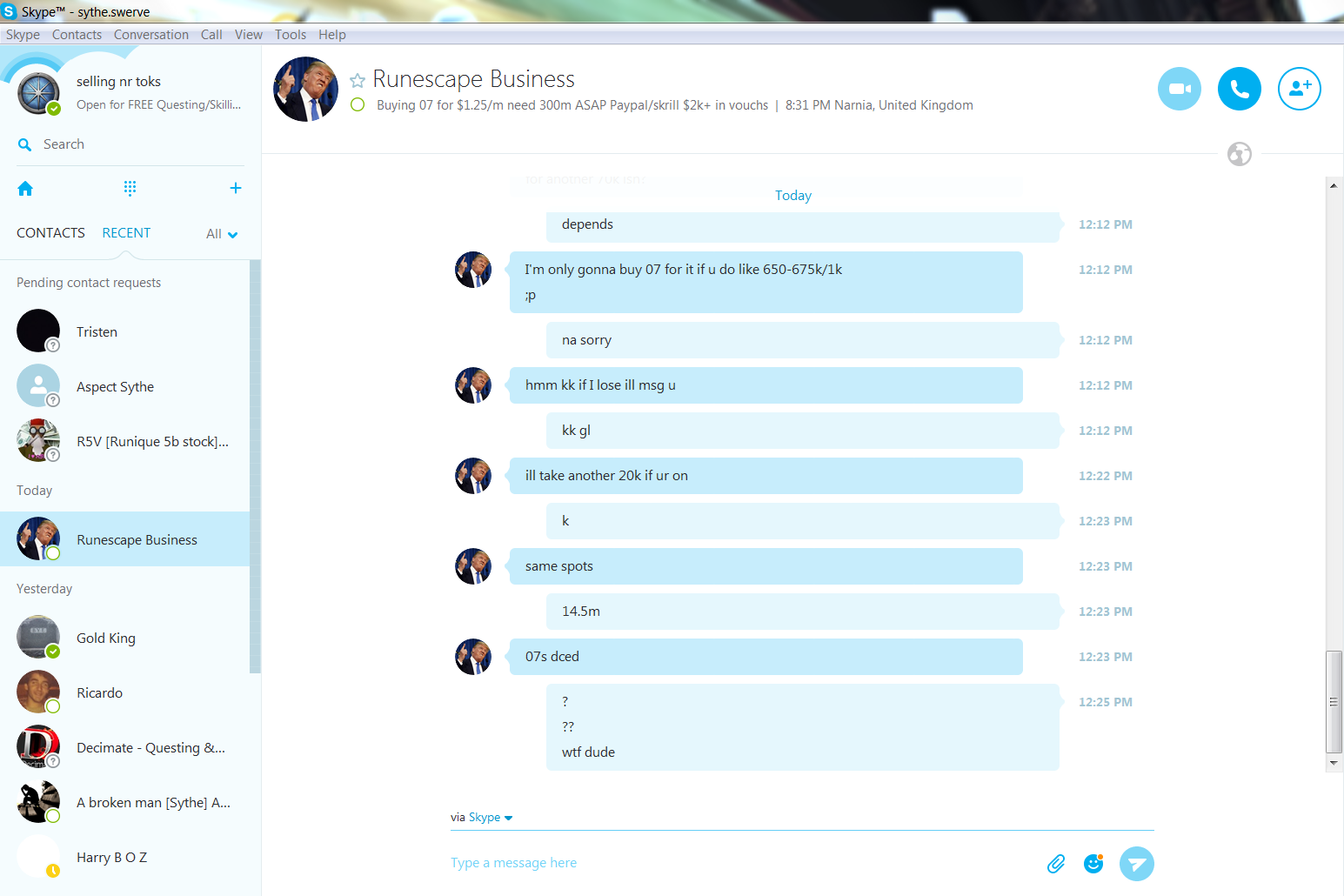Open the R5V [Runique 5b stock] contact

coord(124,441)
